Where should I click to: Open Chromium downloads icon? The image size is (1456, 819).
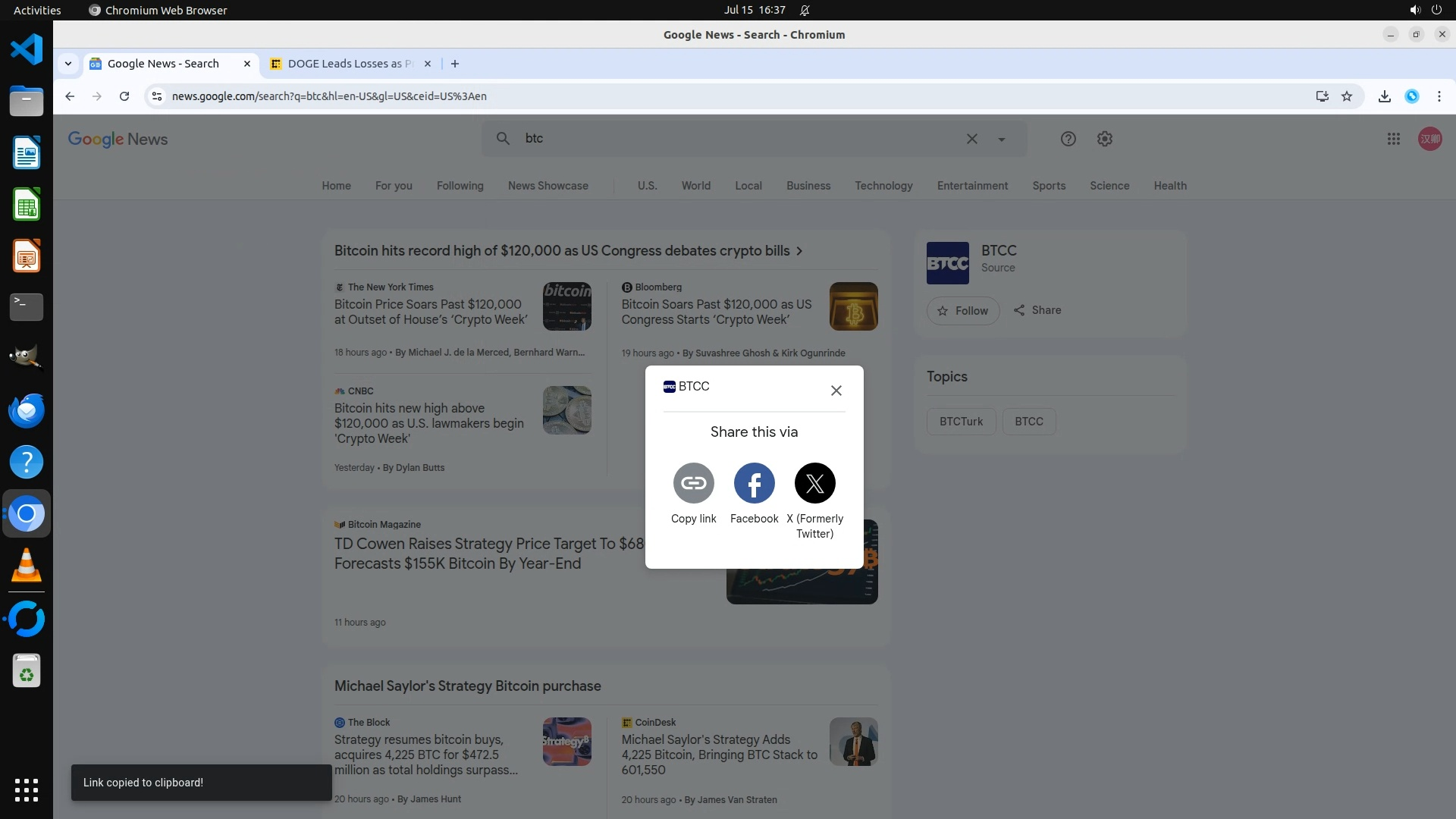(x=1384, y=96)
